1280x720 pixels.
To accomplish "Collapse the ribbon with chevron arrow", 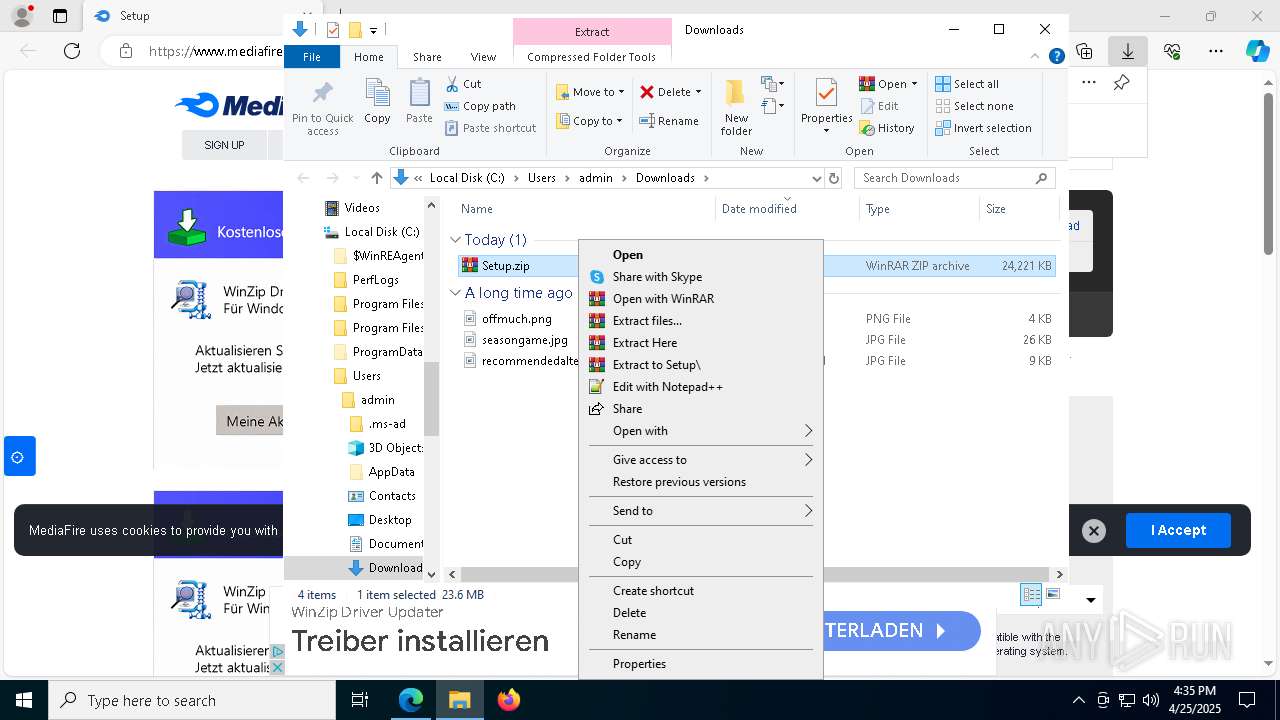I will (x=1036, y=57).
